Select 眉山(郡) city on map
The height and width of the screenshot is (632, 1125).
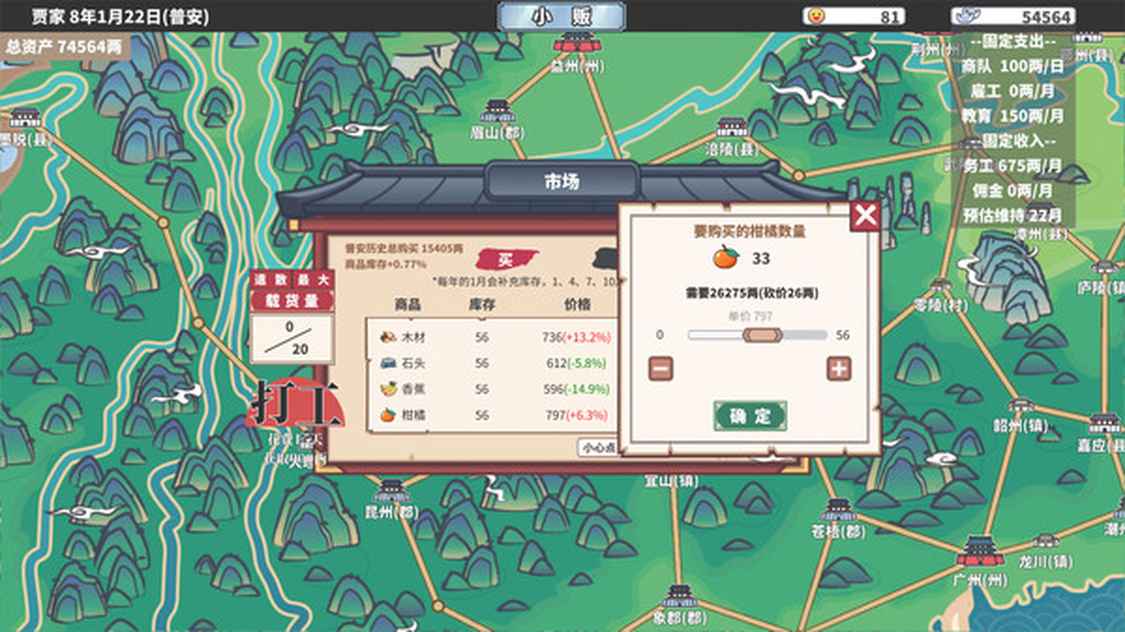498,121
